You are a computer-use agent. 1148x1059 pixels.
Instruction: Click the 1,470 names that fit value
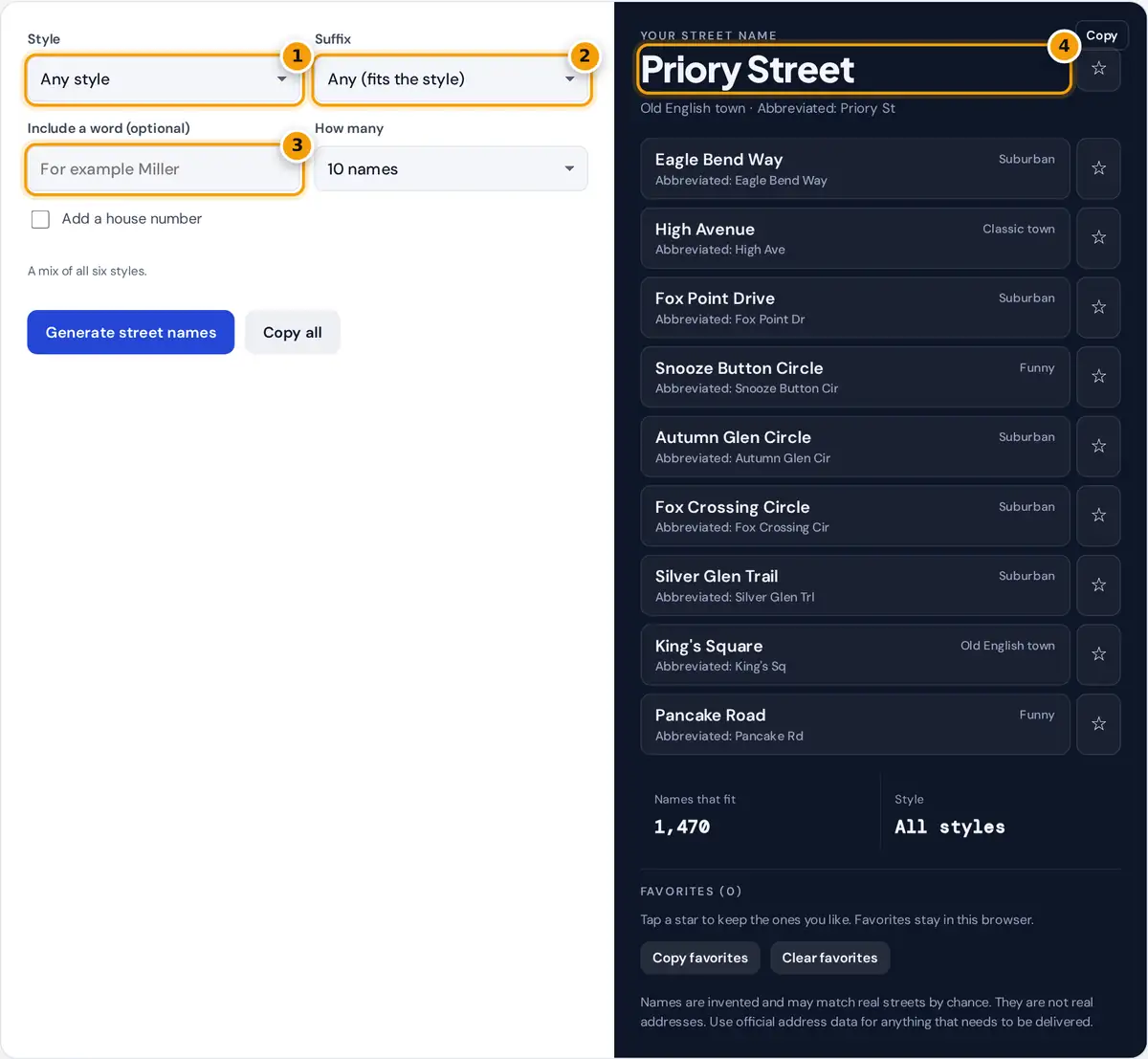click(682, 827)
